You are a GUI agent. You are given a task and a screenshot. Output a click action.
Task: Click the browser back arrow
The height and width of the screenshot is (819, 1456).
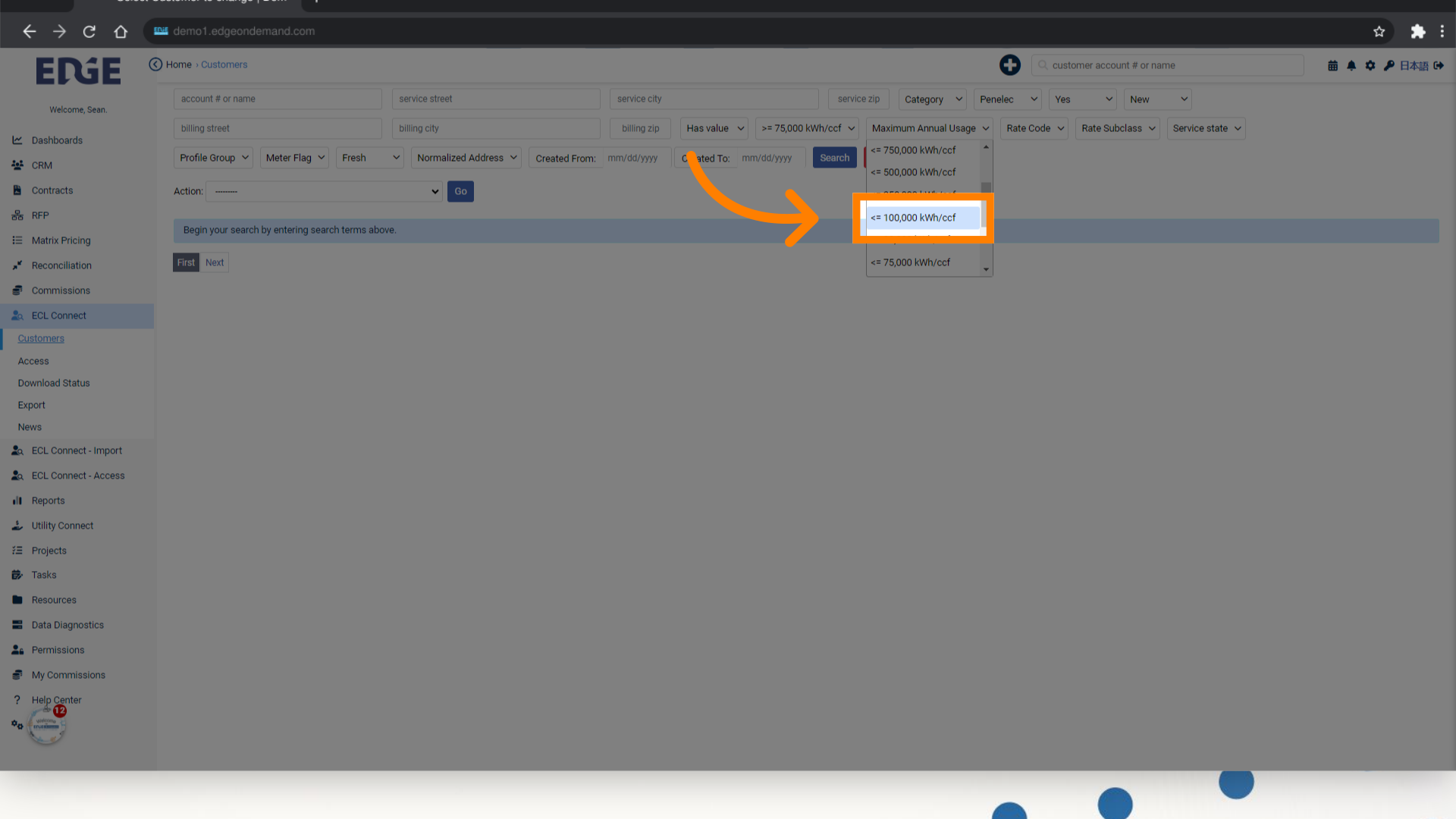(x=29, y=31)
